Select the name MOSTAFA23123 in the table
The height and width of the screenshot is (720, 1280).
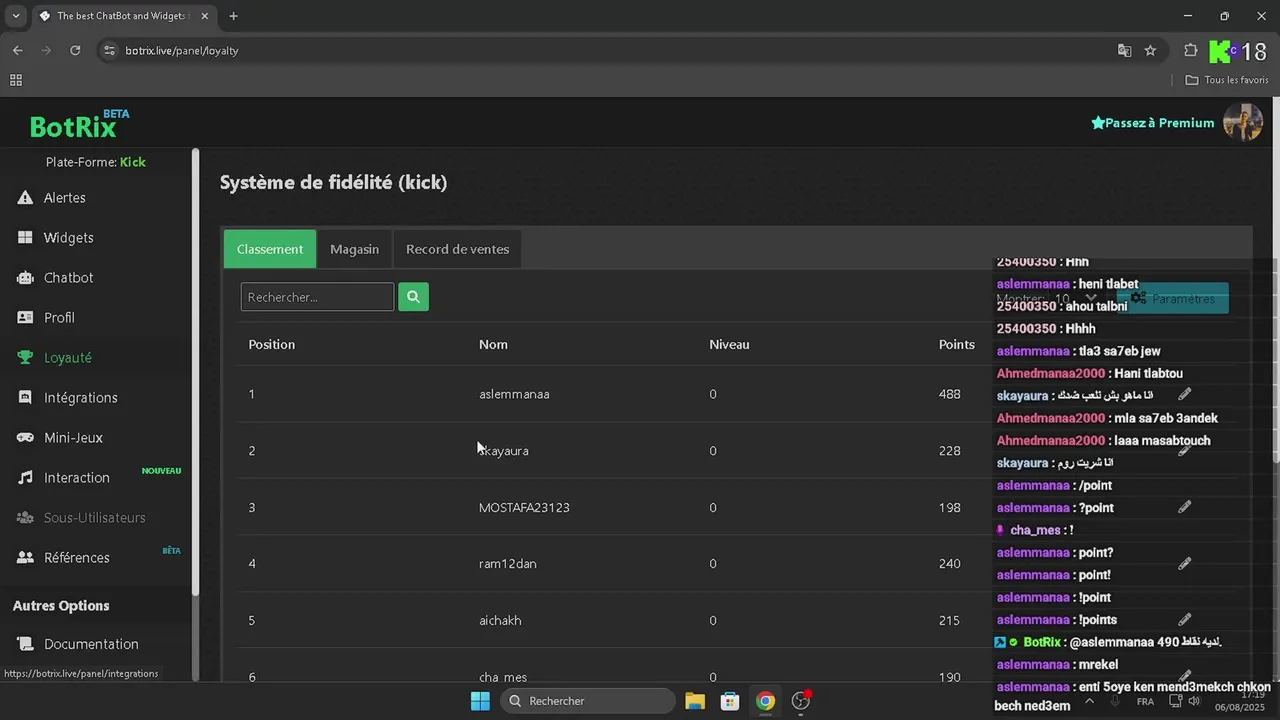[524, 507]
